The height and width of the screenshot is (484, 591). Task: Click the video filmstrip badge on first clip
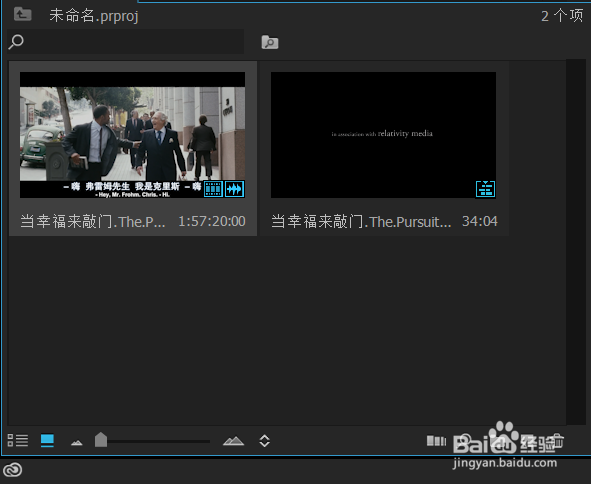(213, 189)
